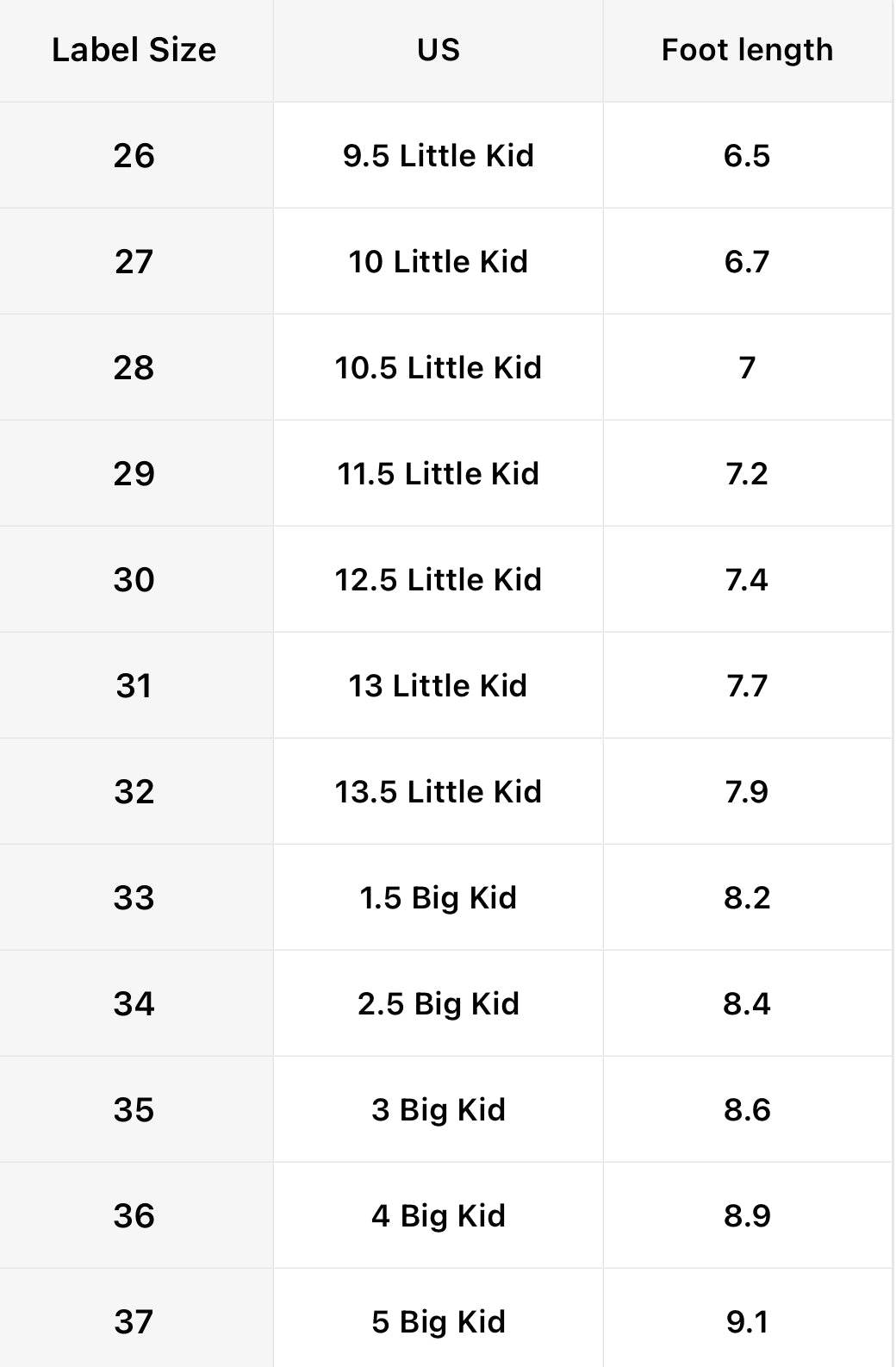Select label size 29 cell
The image size is (896, 1367).
point(134,474)
